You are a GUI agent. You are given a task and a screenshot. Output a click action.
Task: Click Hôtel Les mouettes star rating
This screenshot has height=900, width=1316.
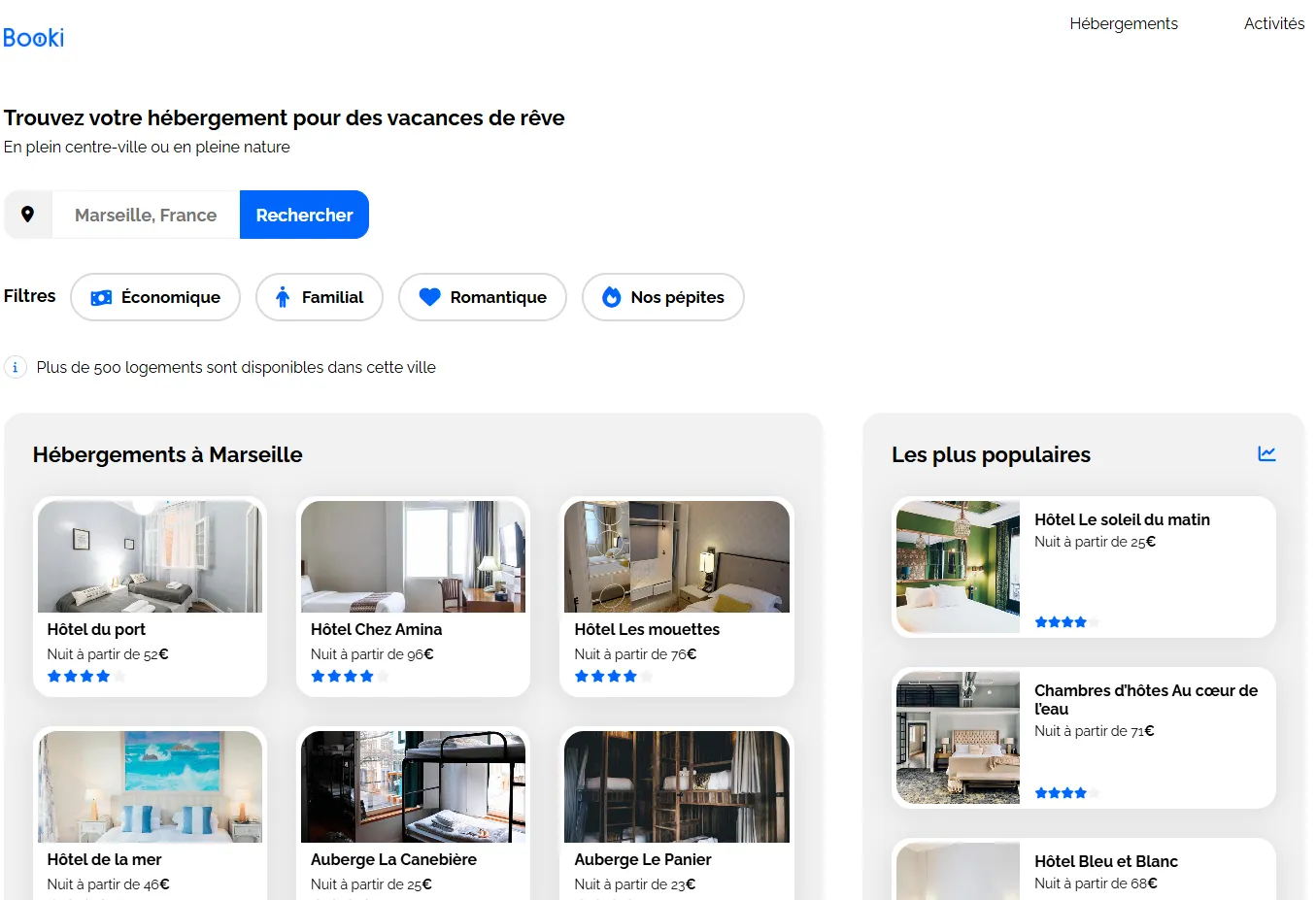point(613,677)
